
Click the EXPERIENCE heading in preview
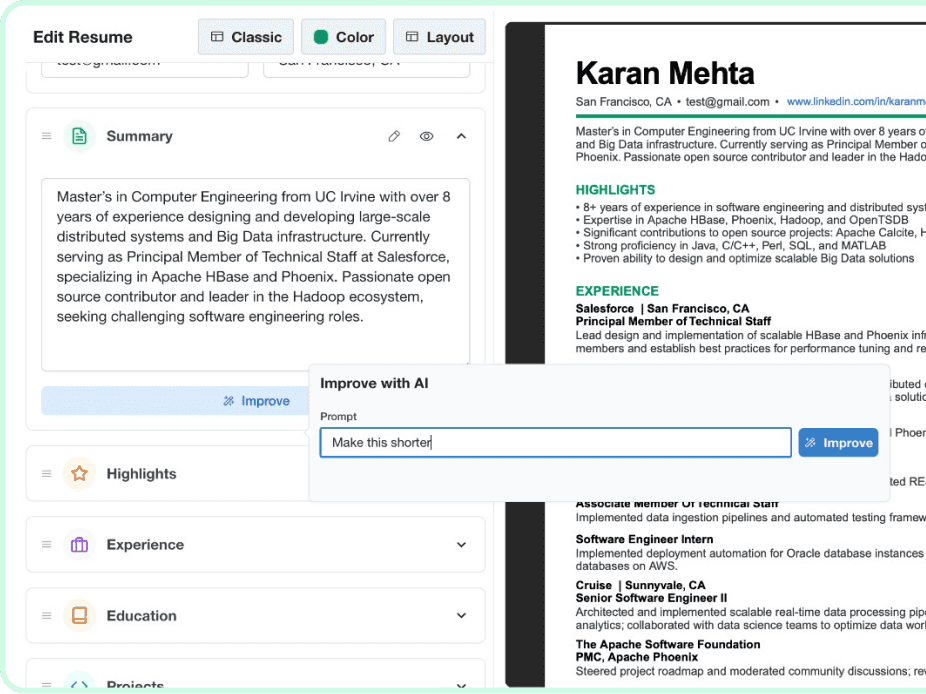617,291
